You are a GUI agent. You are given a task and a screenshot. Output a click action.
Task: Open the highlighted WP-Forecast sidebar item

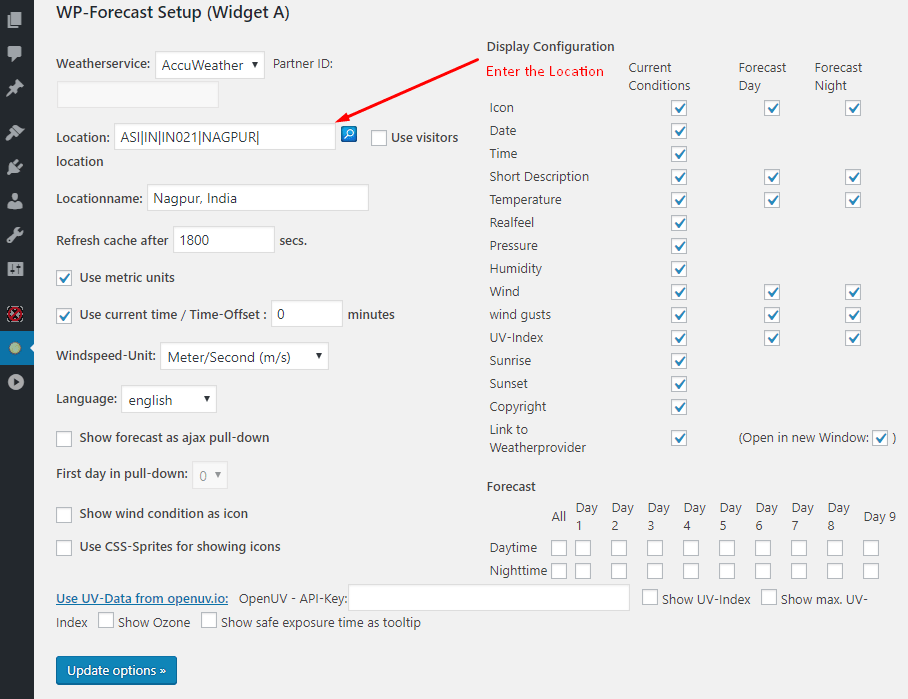17,349
